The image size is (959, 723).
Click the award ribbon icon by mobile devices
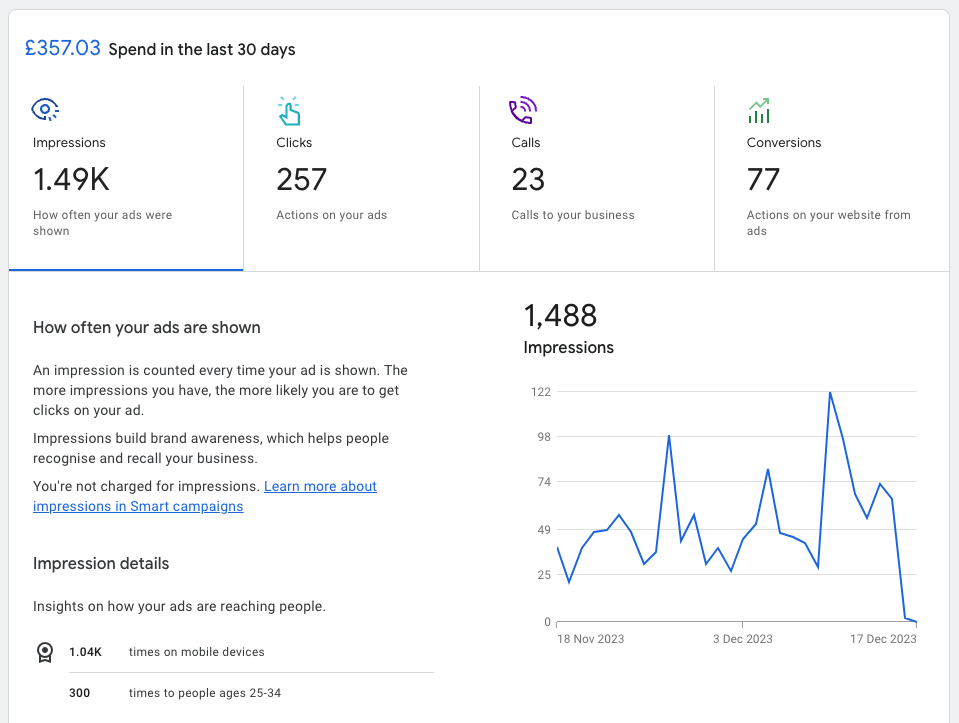(45, 652)
